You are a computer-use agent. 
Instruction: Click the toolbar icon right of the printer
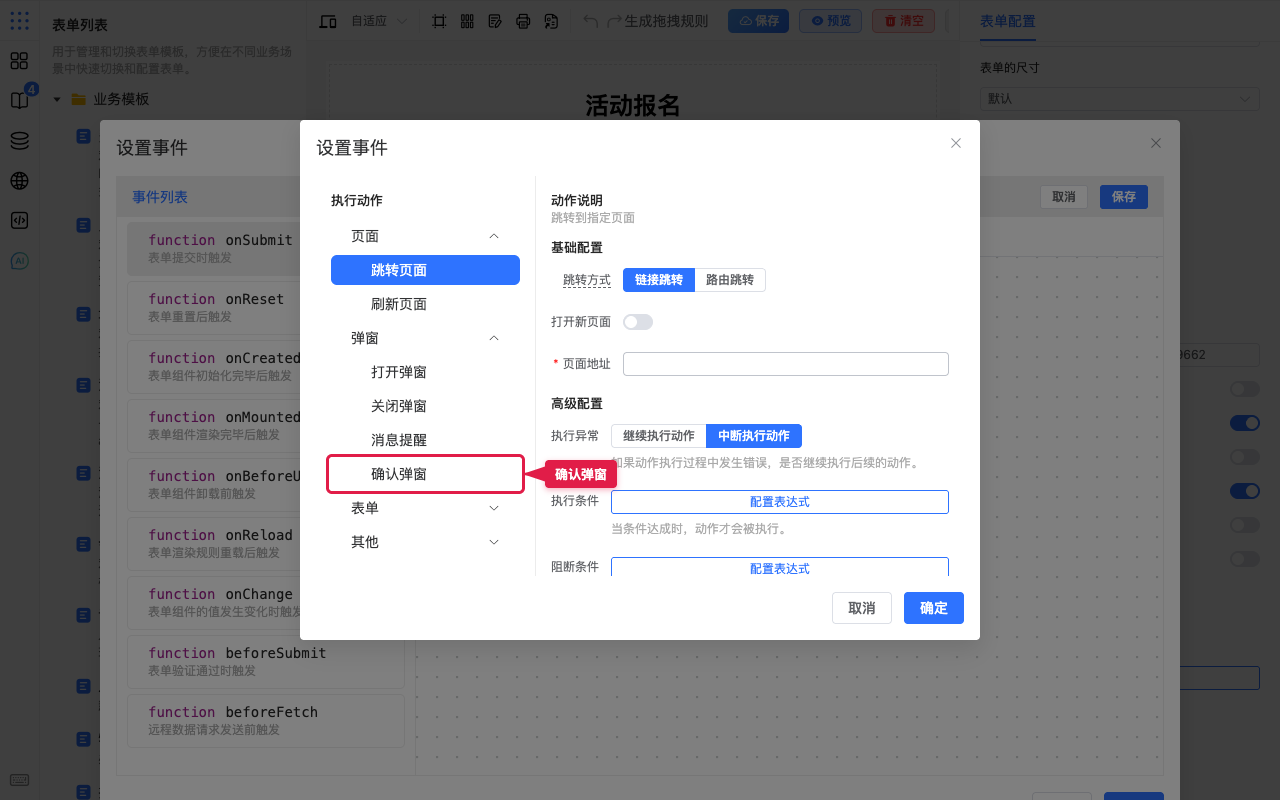pos(551,21)
